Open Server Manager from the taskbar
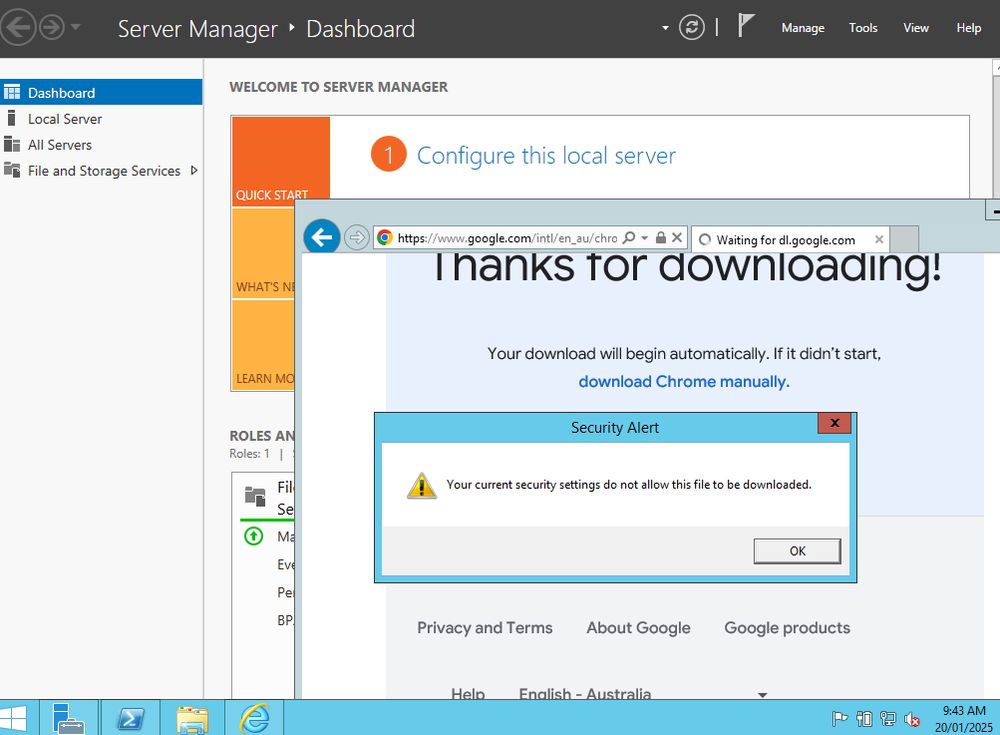 68,718
